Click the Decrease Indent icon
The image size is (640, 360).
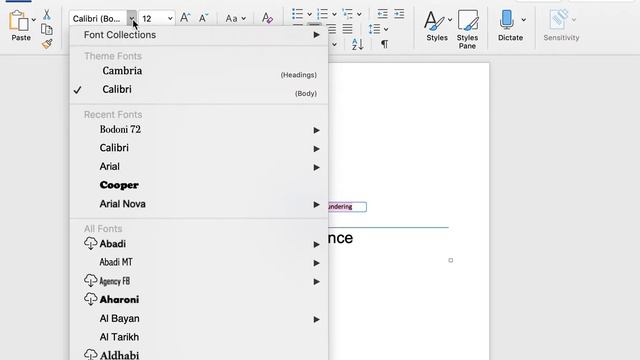click(x=382, y=14)
